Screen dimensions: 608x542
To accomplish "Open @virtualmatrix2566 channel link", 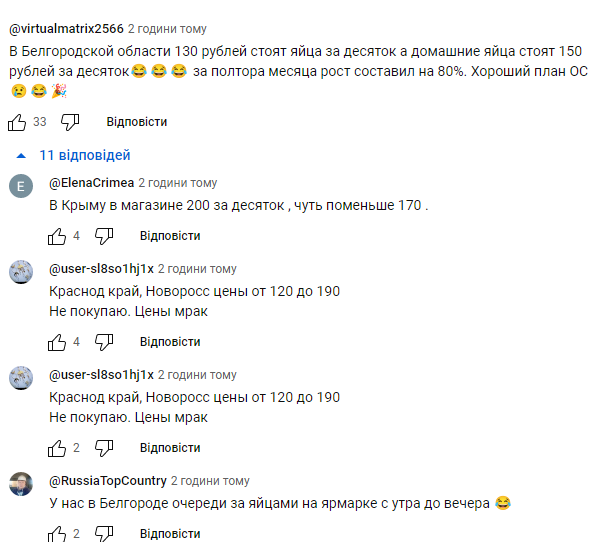I will coord(66,29).
